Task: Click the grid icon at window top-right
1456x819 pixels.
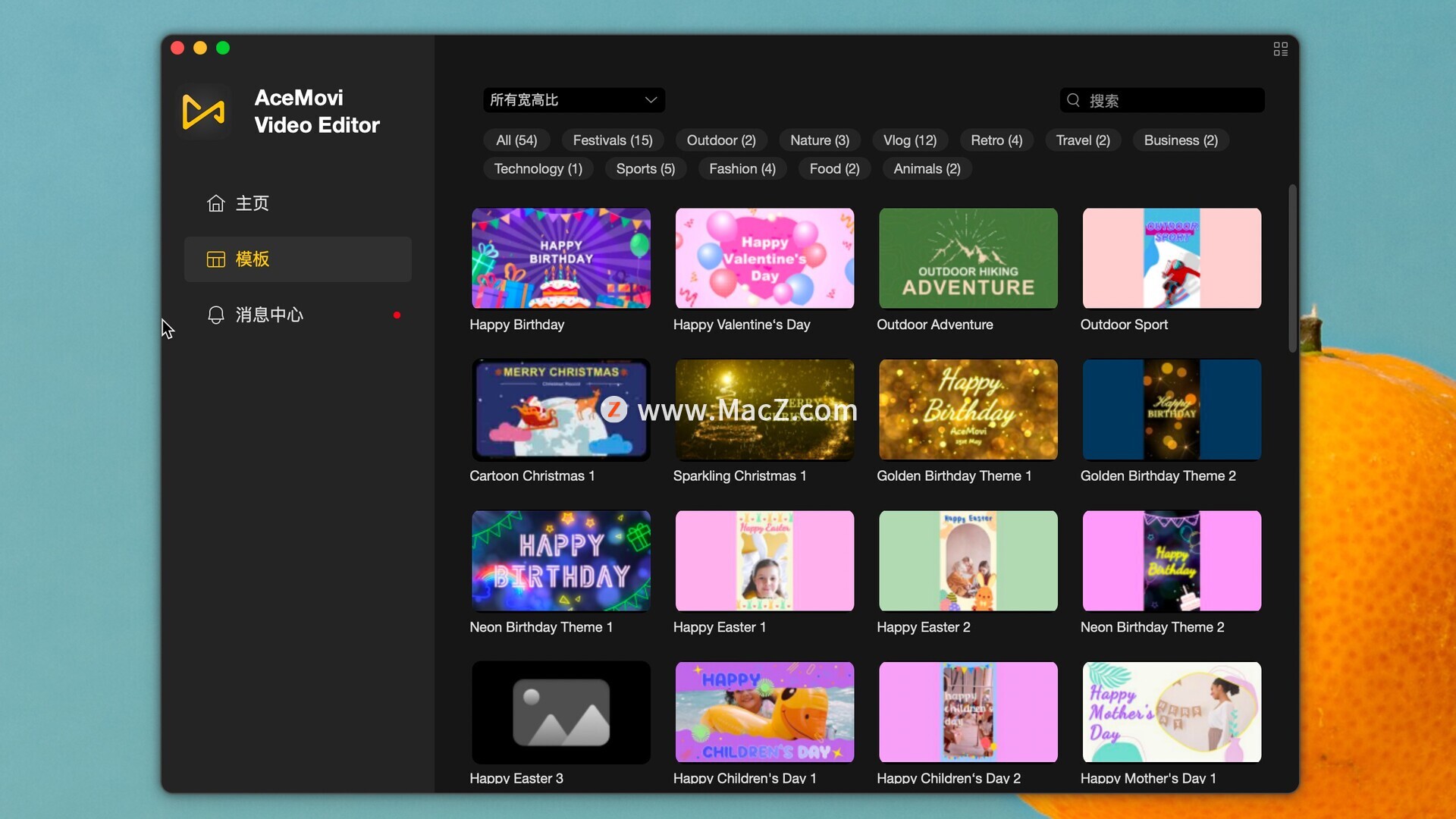Action: point(1281,49)
